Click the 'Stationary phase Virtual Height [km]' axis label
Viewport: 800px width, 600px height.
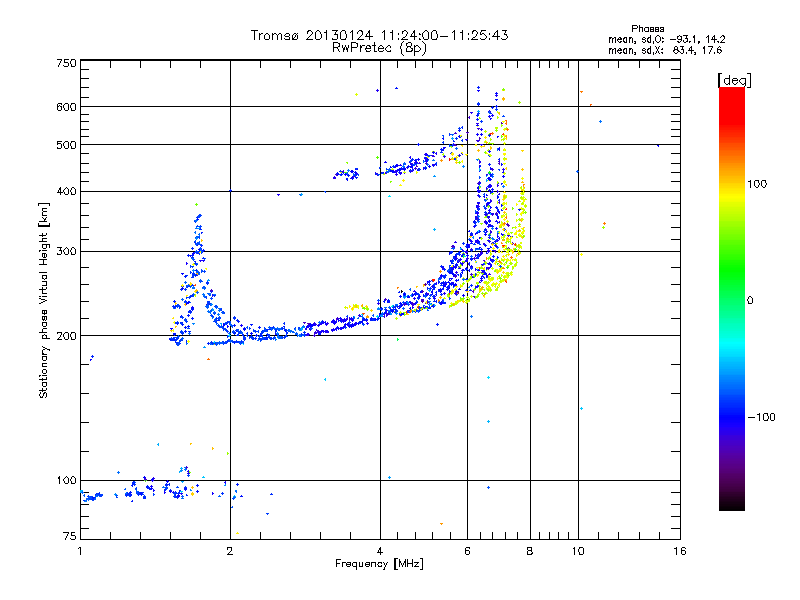44,300
